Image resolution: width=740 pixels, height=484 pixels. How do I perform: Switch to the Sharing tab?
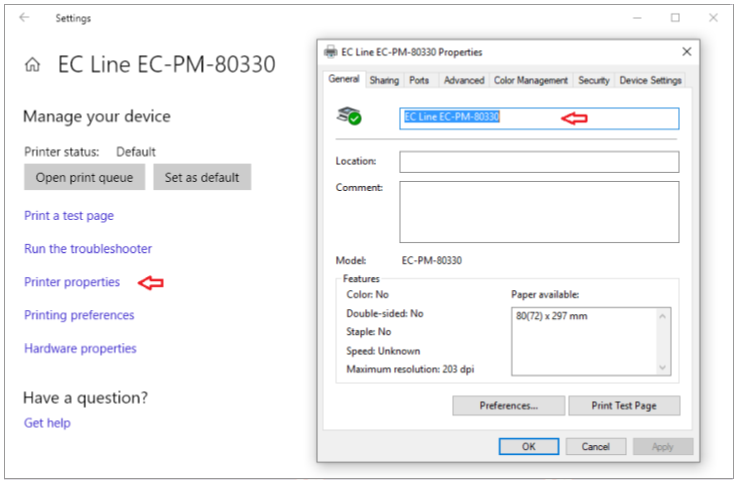384,80
